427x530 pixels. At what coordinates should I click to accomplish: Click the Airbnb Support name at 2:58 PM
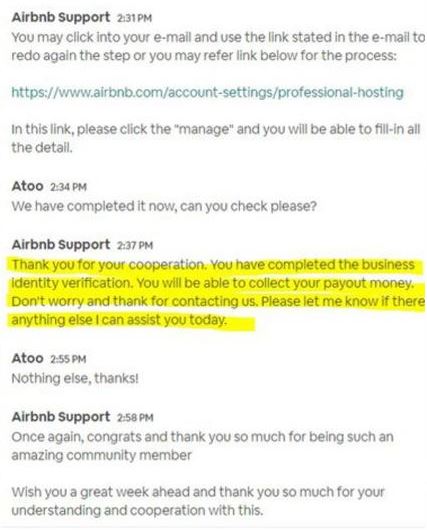tap(61, 416)
